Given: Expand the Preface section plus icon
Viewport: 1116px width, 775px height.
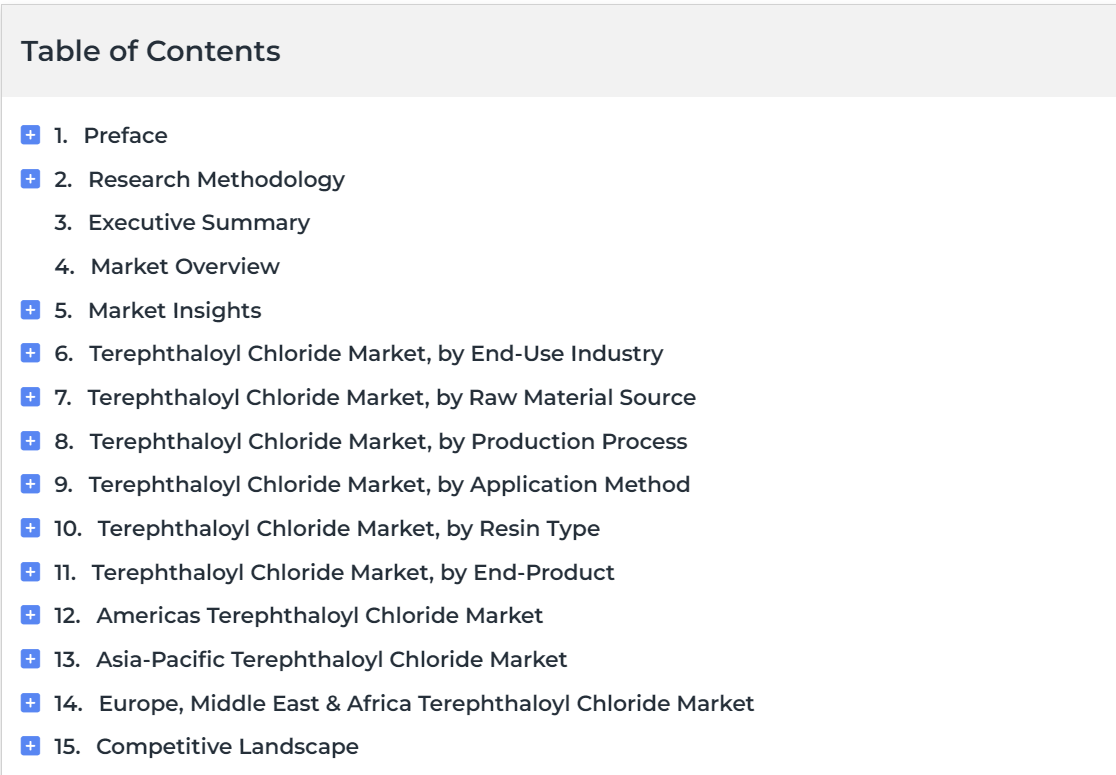Looking at the screenshot, I should click(x=31, y=135).
